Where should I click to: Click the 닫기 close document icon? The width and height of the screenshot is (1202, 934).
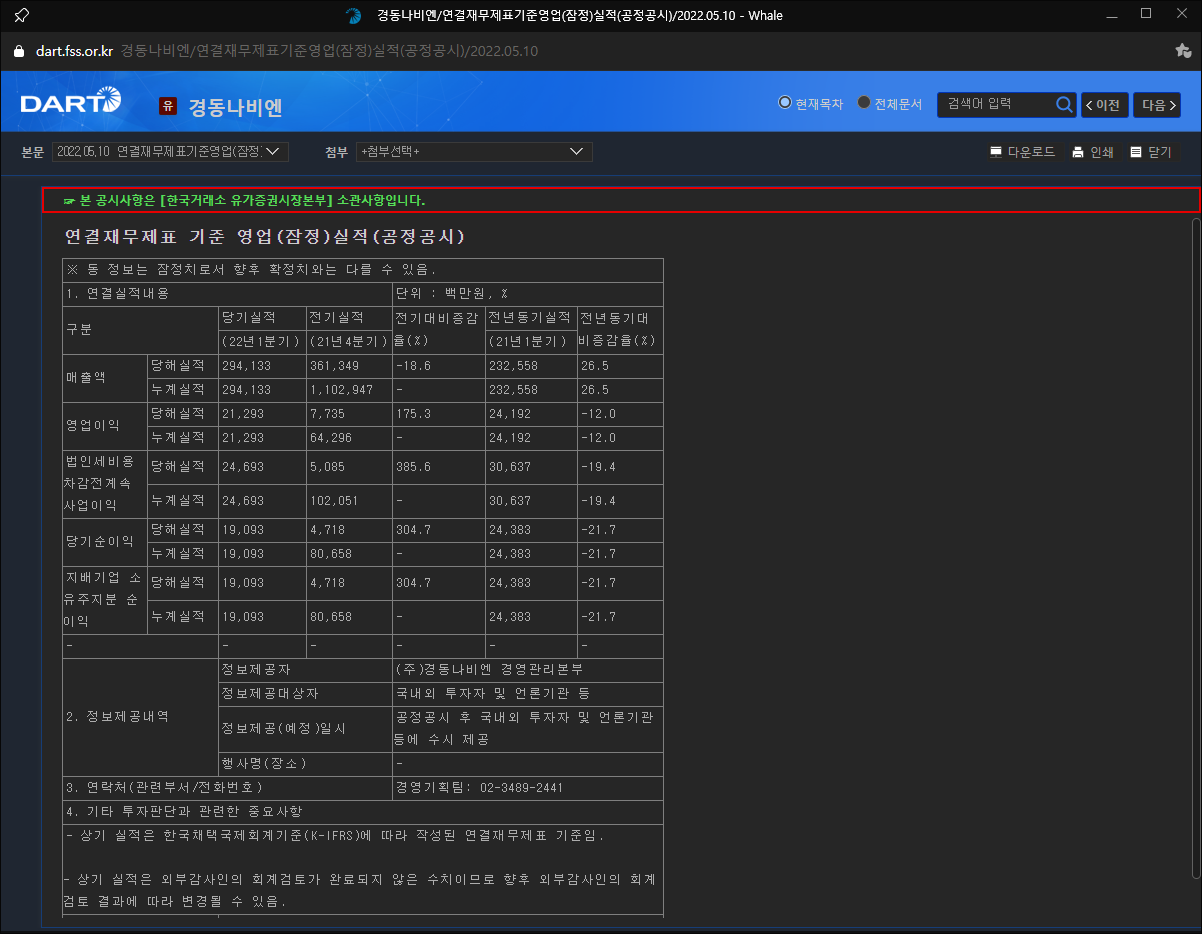1136,152
